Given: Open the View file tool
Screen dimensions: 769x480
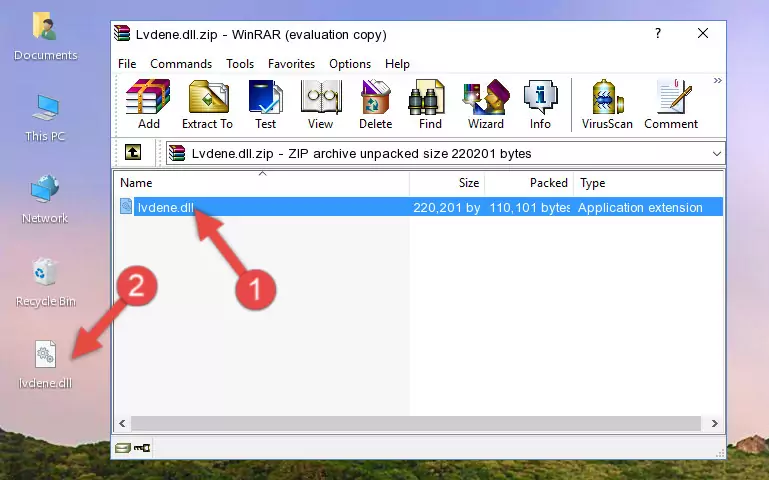Looking at the screenshot, I should [x=321, y=104].
